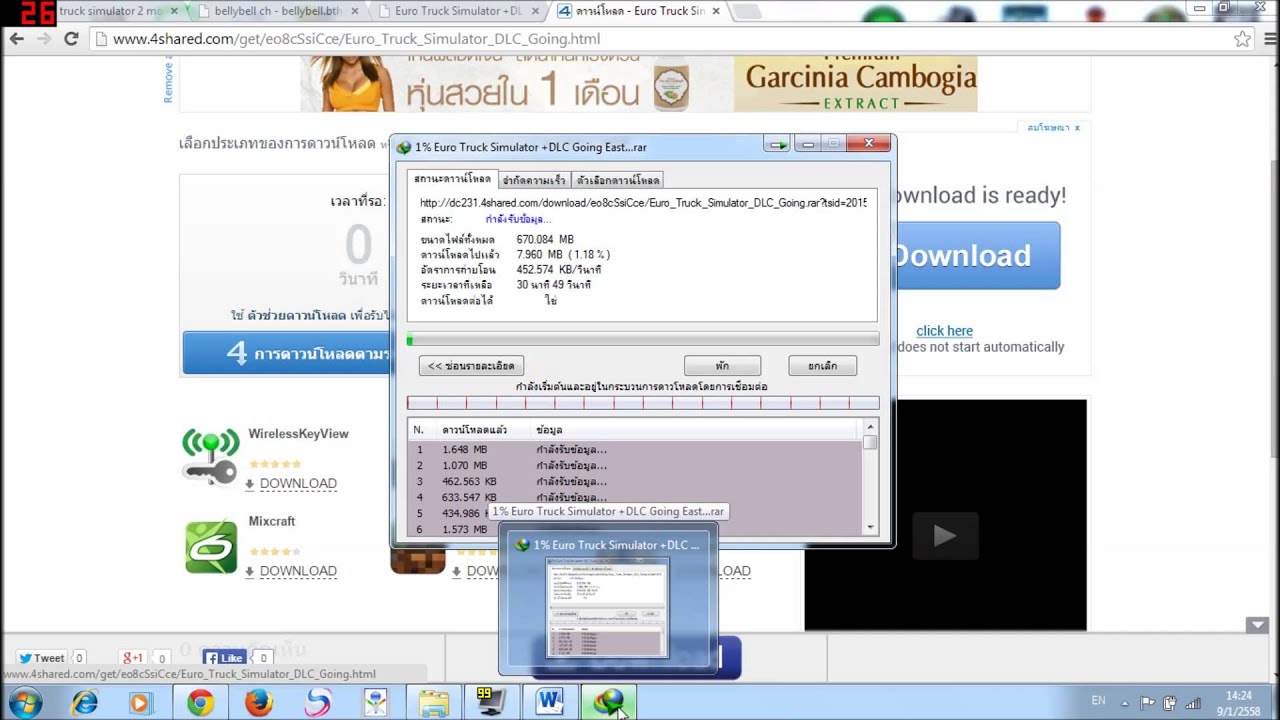Image resolution: width=1280 pixels, height=720 pixels.
Task: Select connection row 3 with 462.563 KB
Action: [x=636, y=482]
